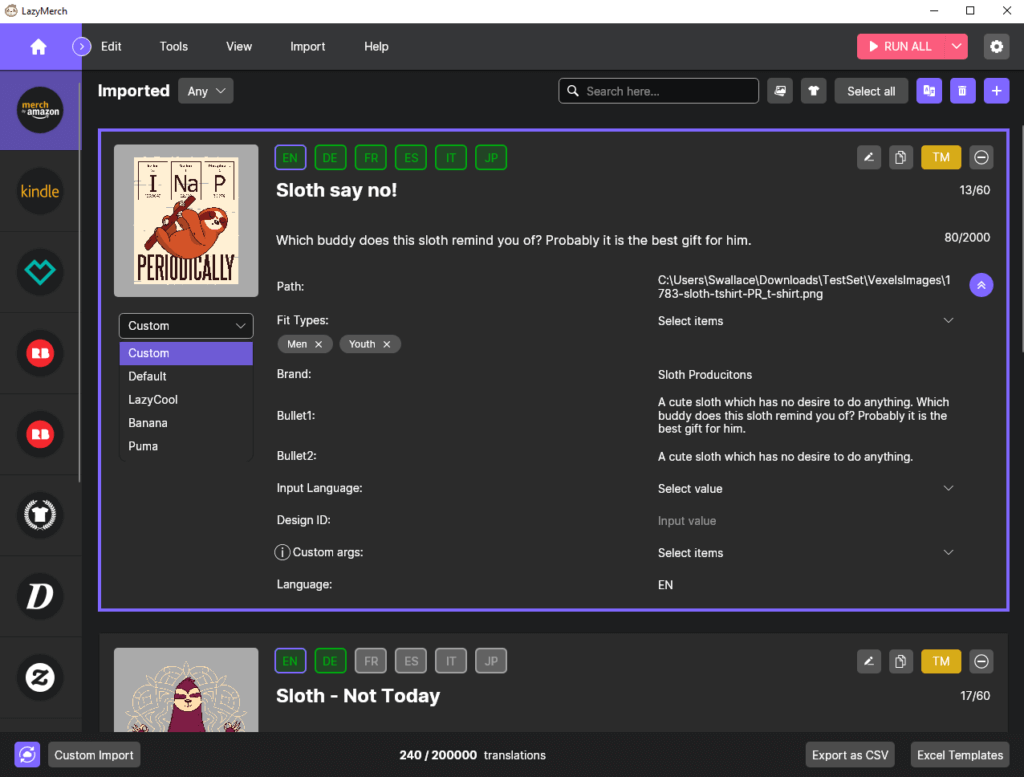Click the home icon in top-left
Screen dimensions: 1024x777
coord(38,47)
